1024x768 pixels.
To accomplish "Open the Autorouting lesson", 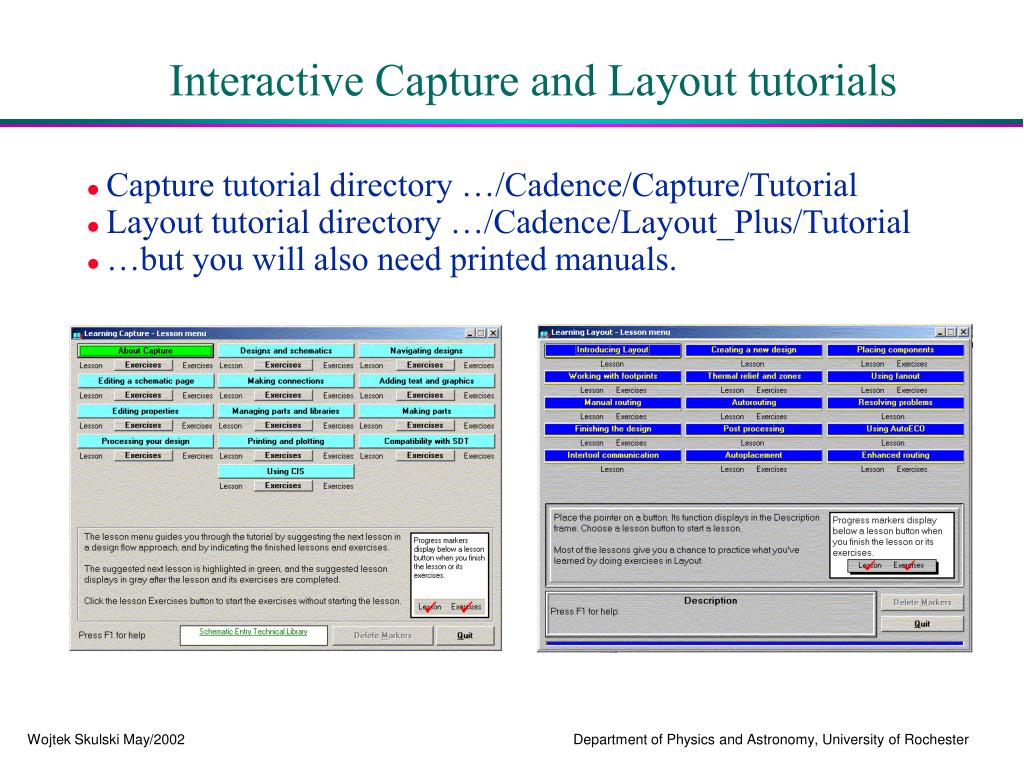I will 754,403.
